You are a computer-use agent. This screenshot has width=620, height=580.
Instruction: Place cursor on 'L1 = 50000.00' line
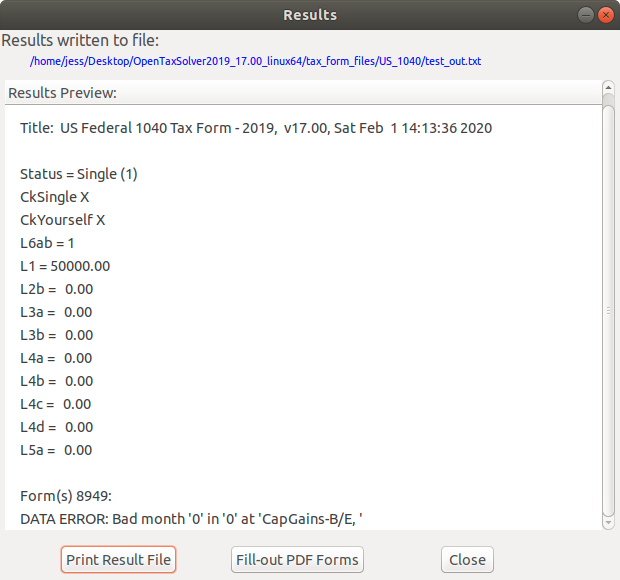pyautogui.click(x=65, y=266)
